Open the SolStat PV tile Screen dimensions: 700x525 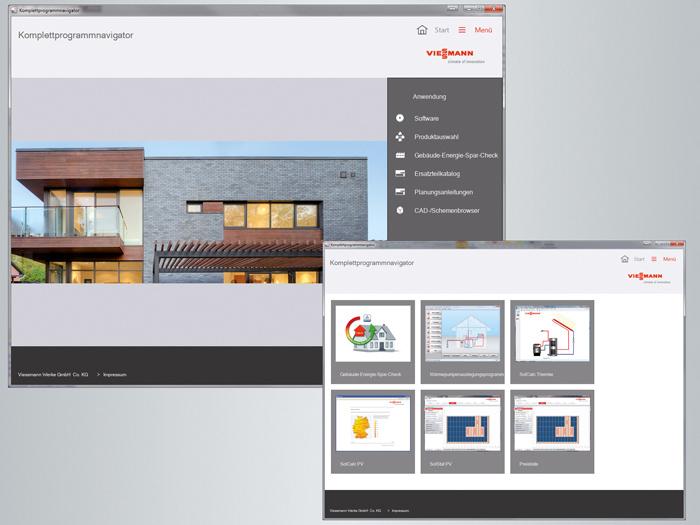point(462,431)
